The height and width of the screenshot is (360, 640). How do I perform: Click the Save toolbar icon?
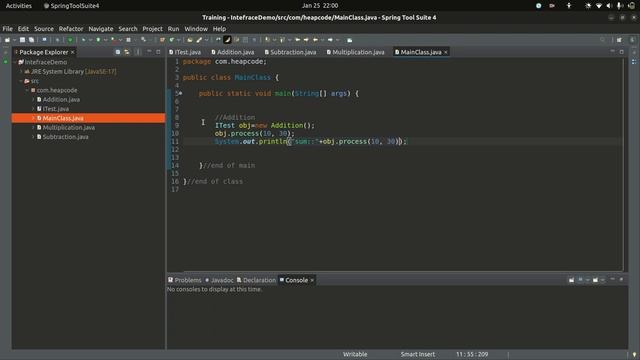click(x=22, y=40)
